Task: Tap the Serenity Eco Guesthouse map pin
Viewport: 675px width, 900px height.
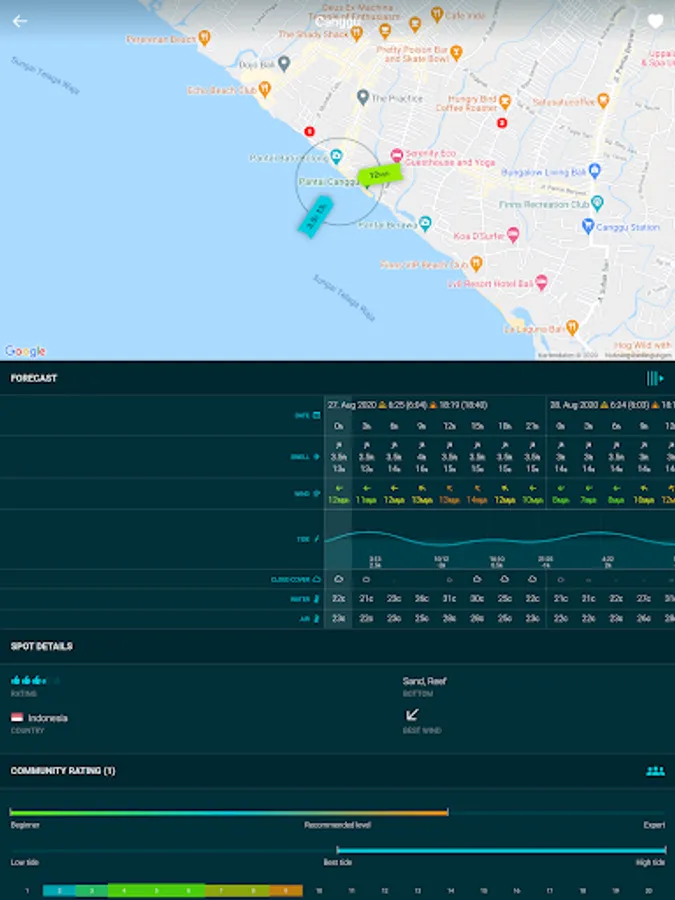Action: coord(397,155)
